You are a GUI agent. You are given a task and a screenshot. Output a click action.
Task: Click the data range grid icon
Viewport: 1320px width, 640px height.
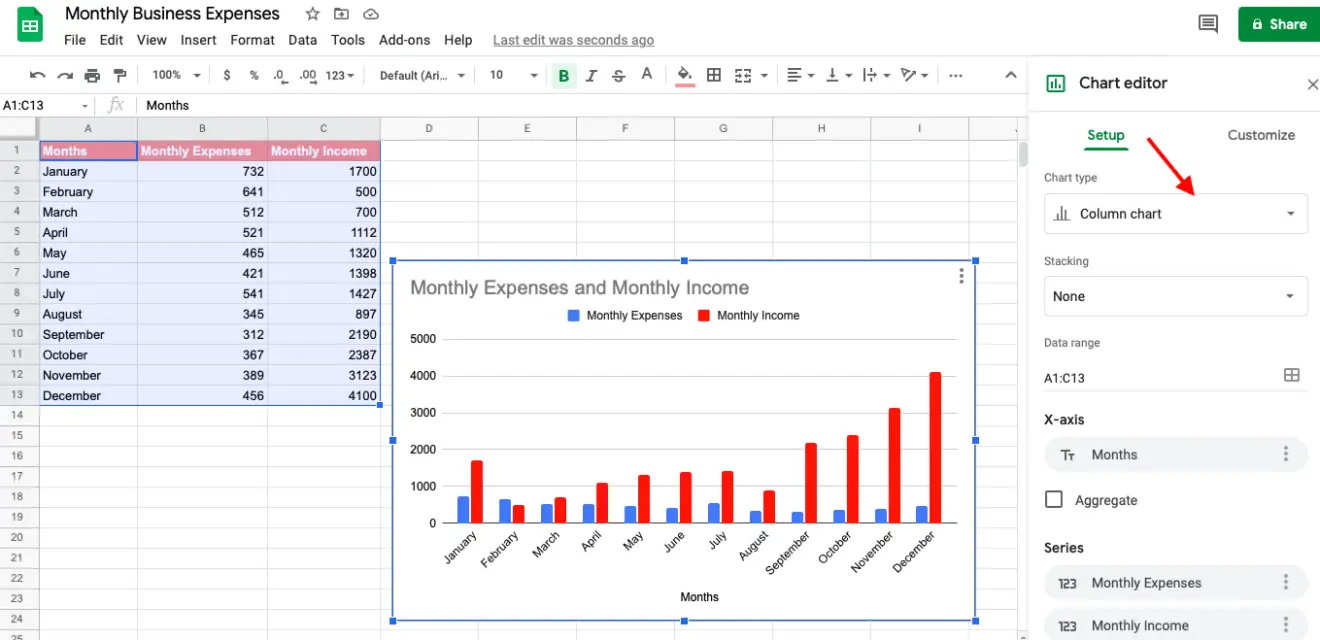click(1292, 375)
